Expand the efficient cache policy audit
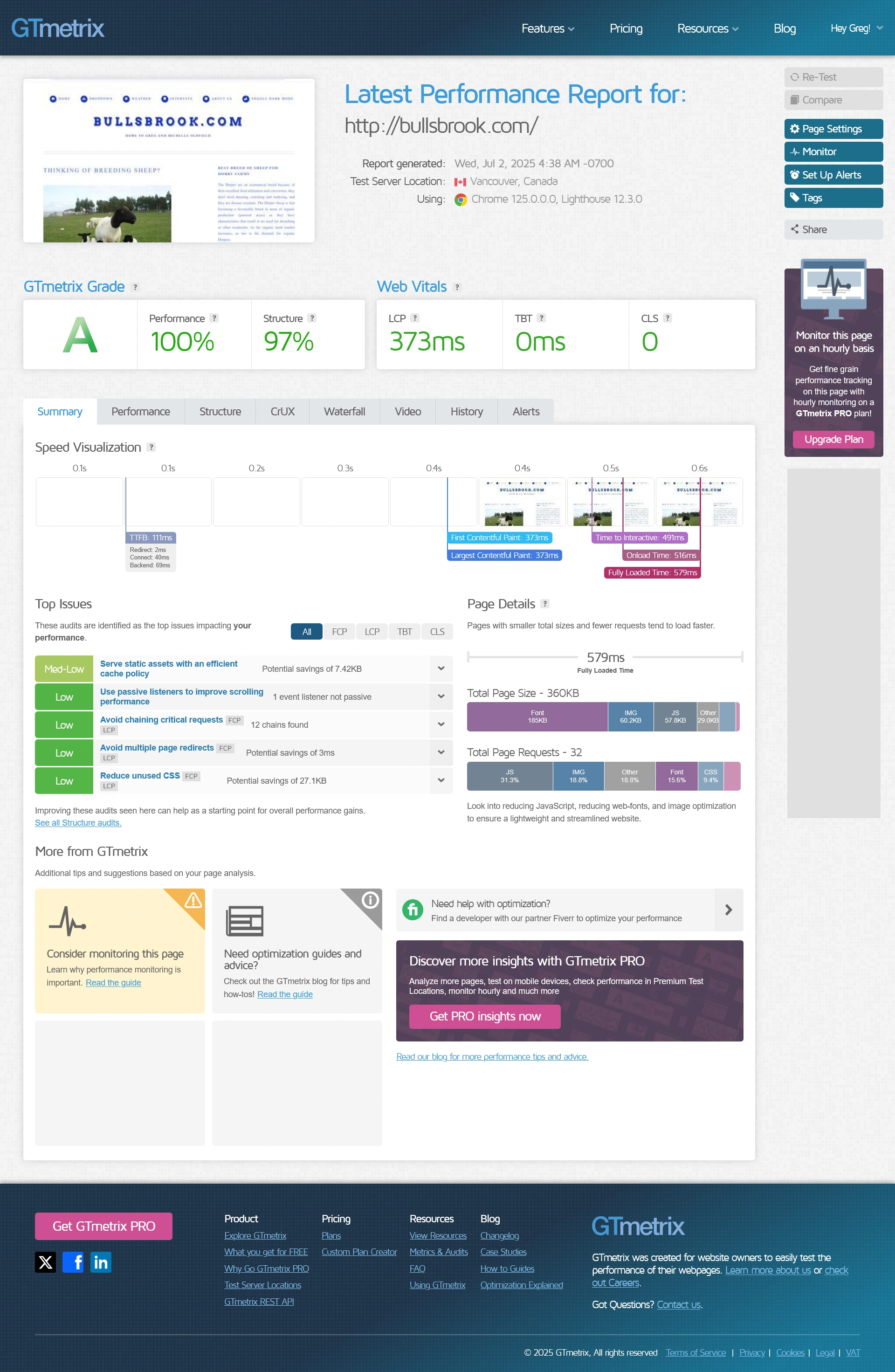The image size is (895, 1372). tap(441, 669)
